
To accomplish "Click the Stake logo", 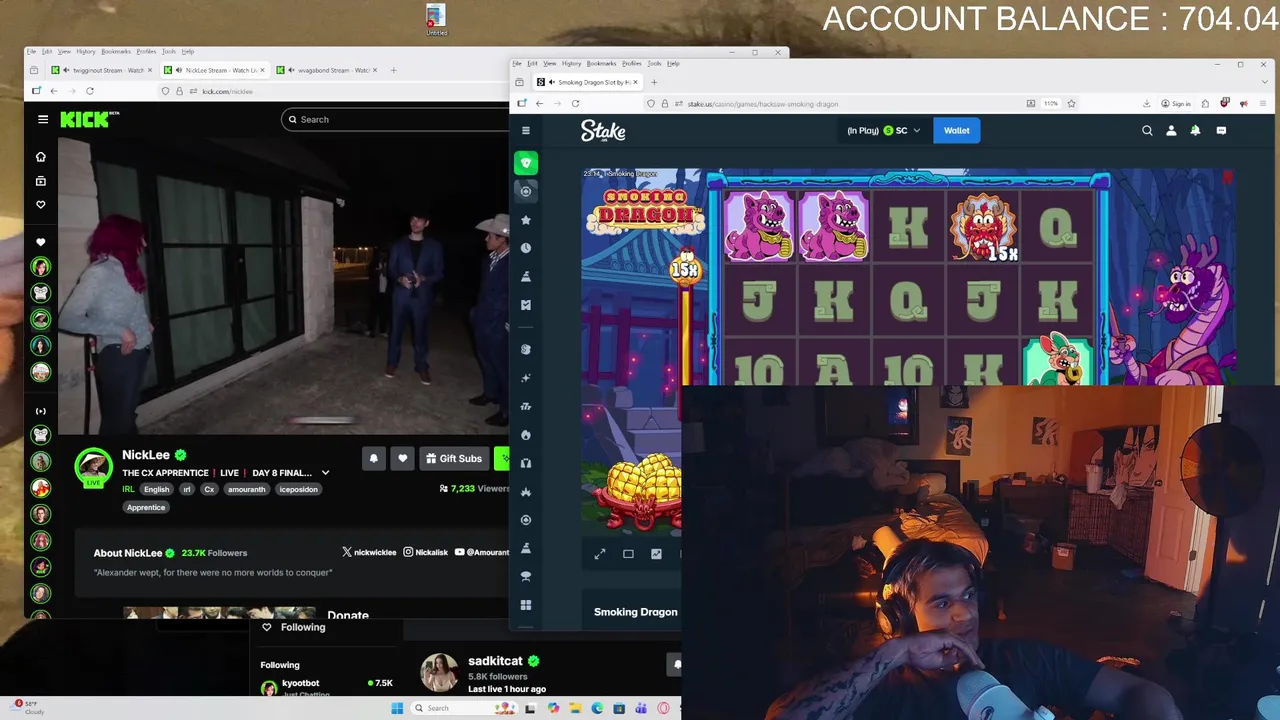I will [603, 131].
